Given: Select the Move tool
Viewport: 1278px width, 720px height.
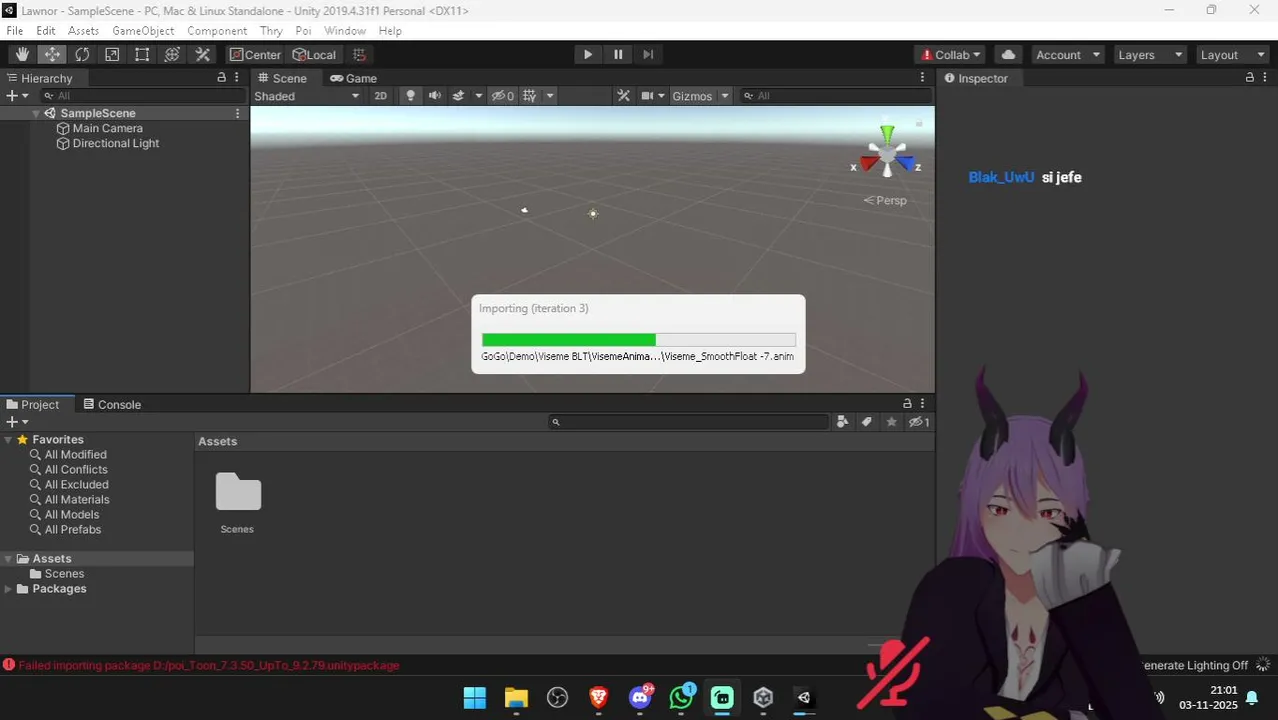Looking at the screenshot, I should tap(52, 55).
